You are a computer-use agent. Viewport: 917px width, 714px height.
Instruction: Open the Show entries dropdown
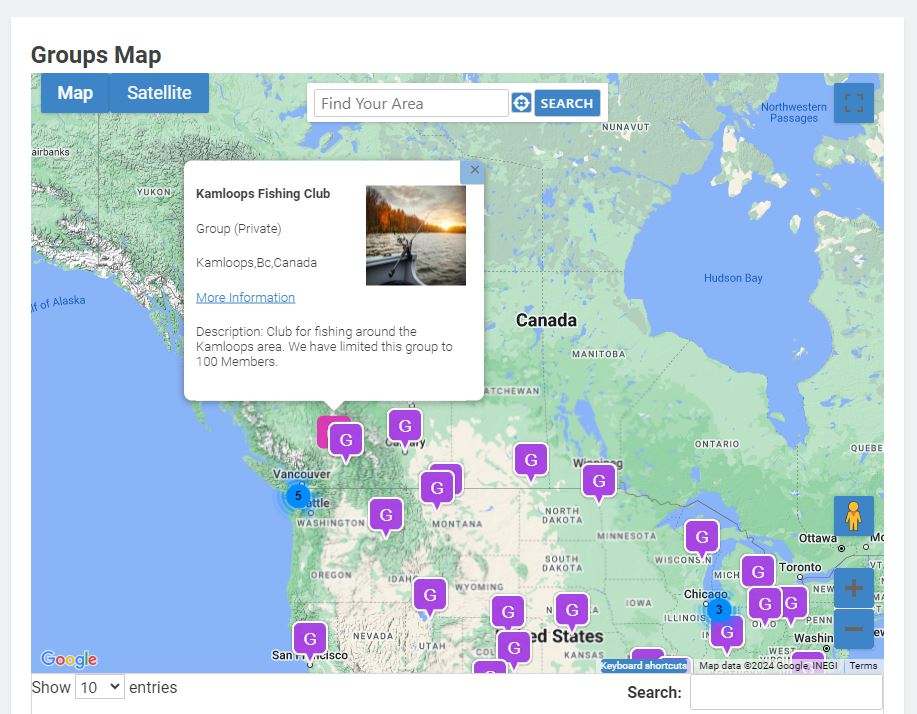tap(99, 687)
